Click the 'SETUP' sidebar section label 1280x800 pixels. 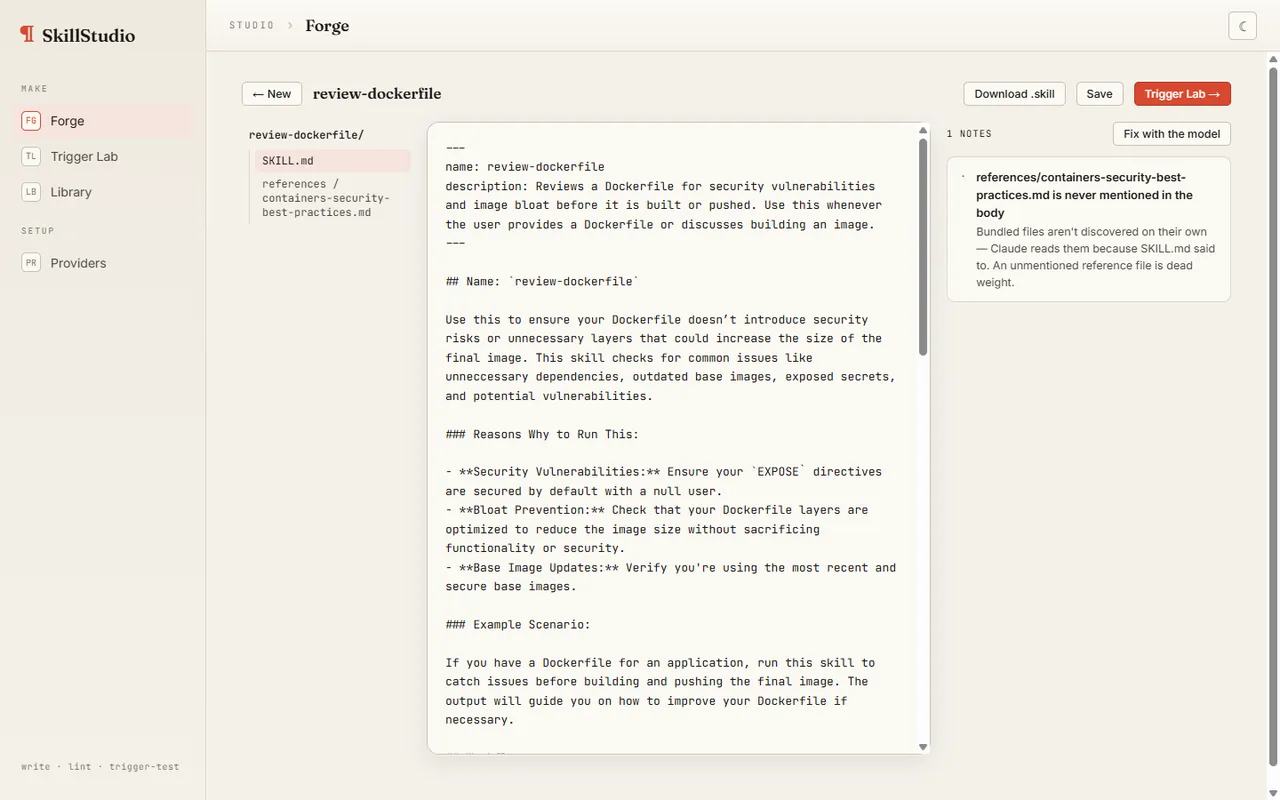point(38,231)
